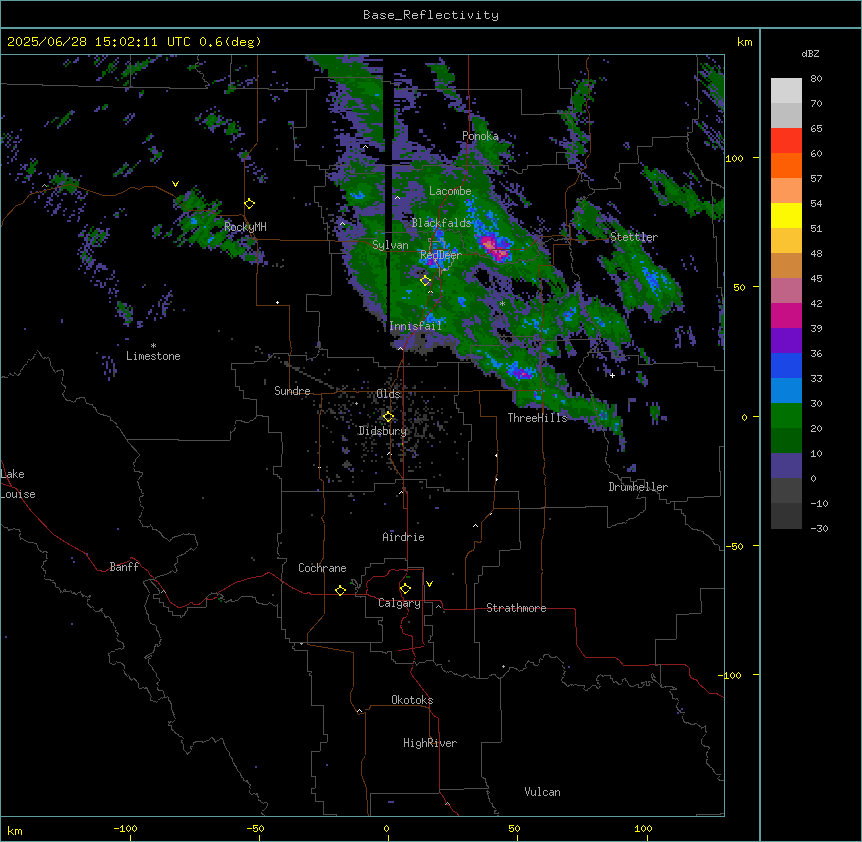862x842 pixels.
Task: Click the 45 value in dBZ legend
Action: click(x=816, y=279)
